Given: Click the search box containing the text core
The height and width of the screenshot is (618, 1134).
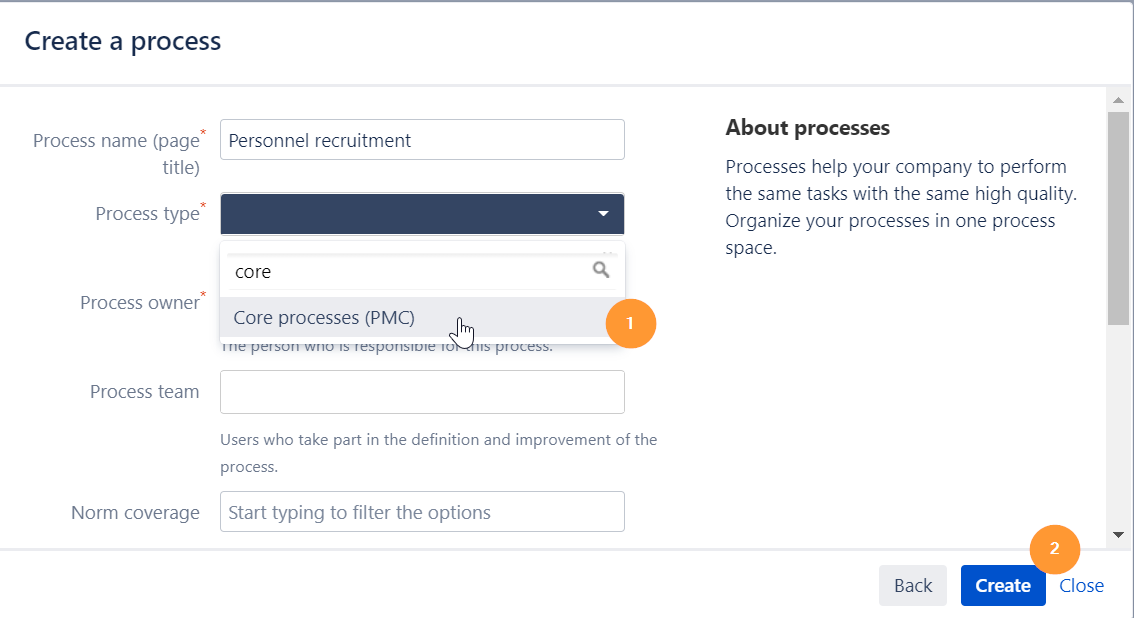Looking at the screenshot, I should click(x=400, y=270).
